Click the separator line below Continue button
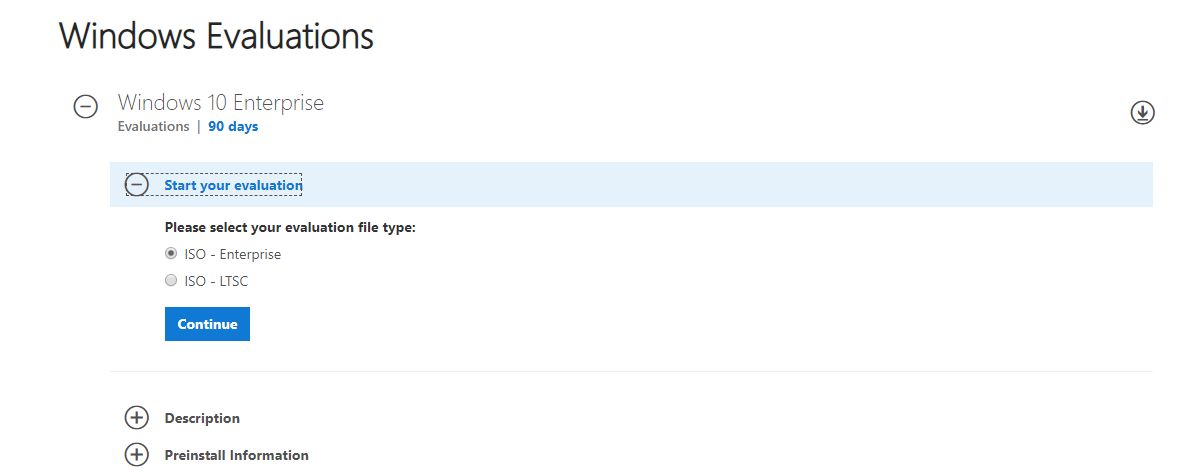Viewport: 1185px width, 476px height. [x=631, y=371]
